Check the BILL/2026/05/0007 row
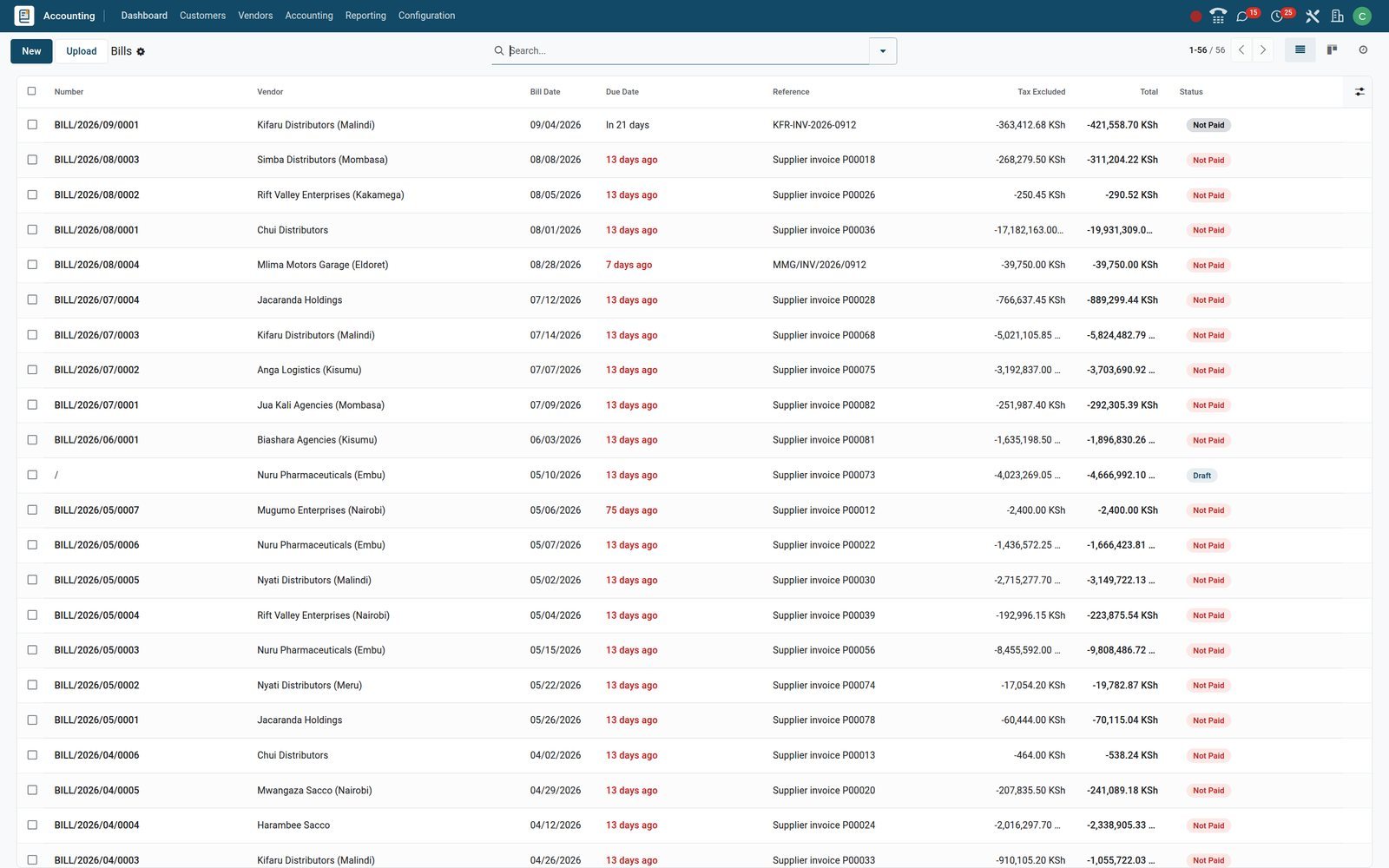The width and height of the screenshot is (1389, 868). (32, 510)
